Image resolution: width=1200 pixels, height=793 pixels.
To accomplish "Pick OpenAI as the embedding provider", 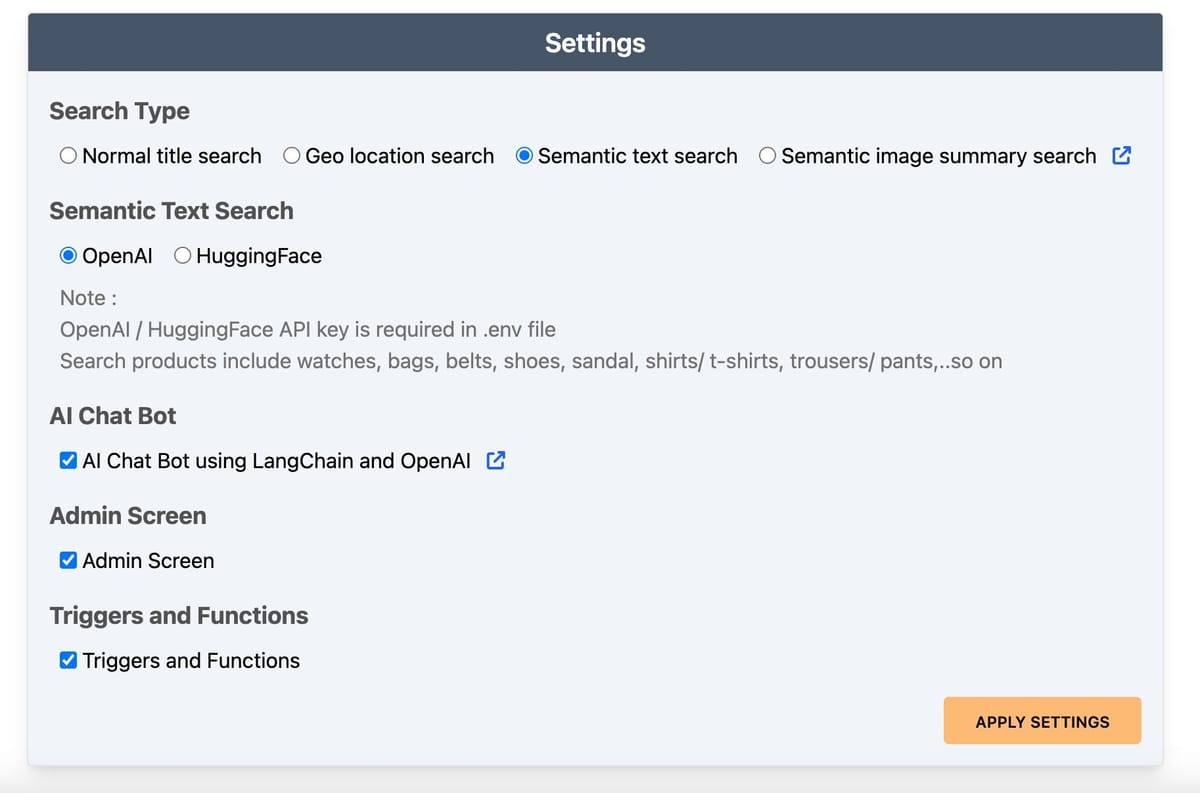I will (x=68, y=255).
